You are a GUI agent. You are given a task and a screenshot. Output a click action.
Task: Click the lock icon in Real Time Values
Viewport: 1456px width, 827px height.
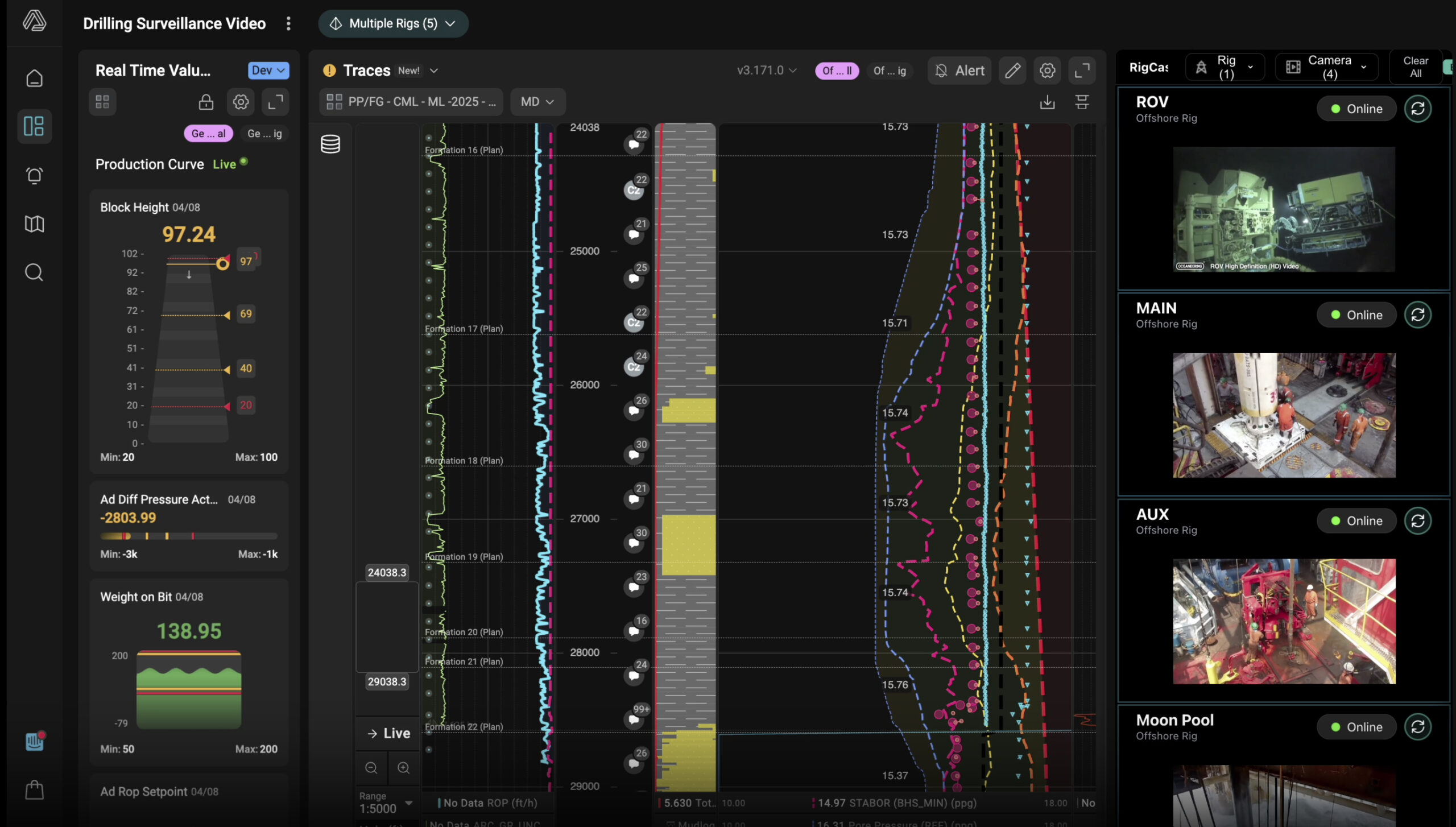[x=206, y=102]
